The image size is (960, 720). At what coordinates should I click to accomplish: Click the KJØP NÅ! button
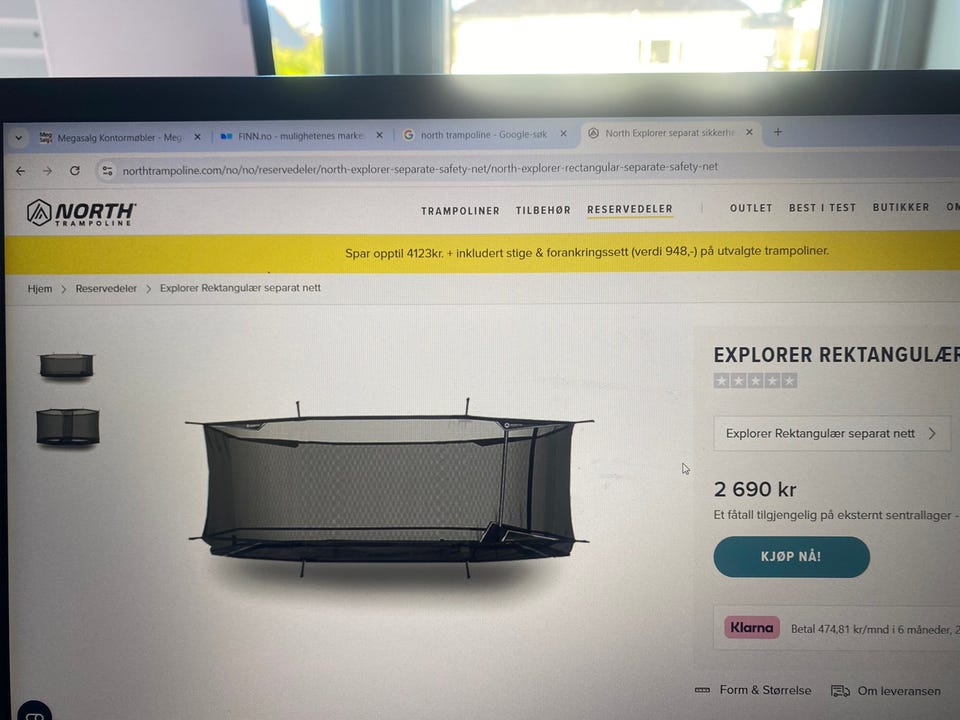click(791, 557)
